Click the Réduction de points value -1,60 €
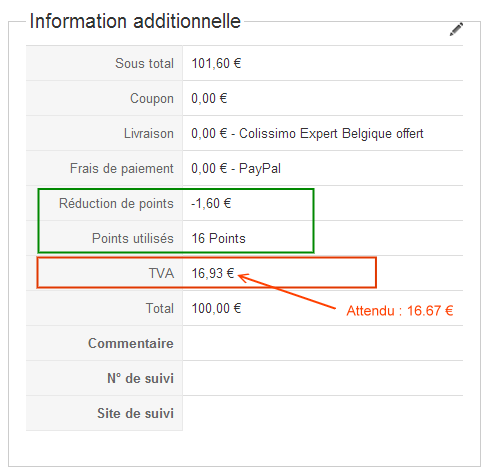Screen dimensions: 488x476 pyautogui.click(x=211, y=203)
